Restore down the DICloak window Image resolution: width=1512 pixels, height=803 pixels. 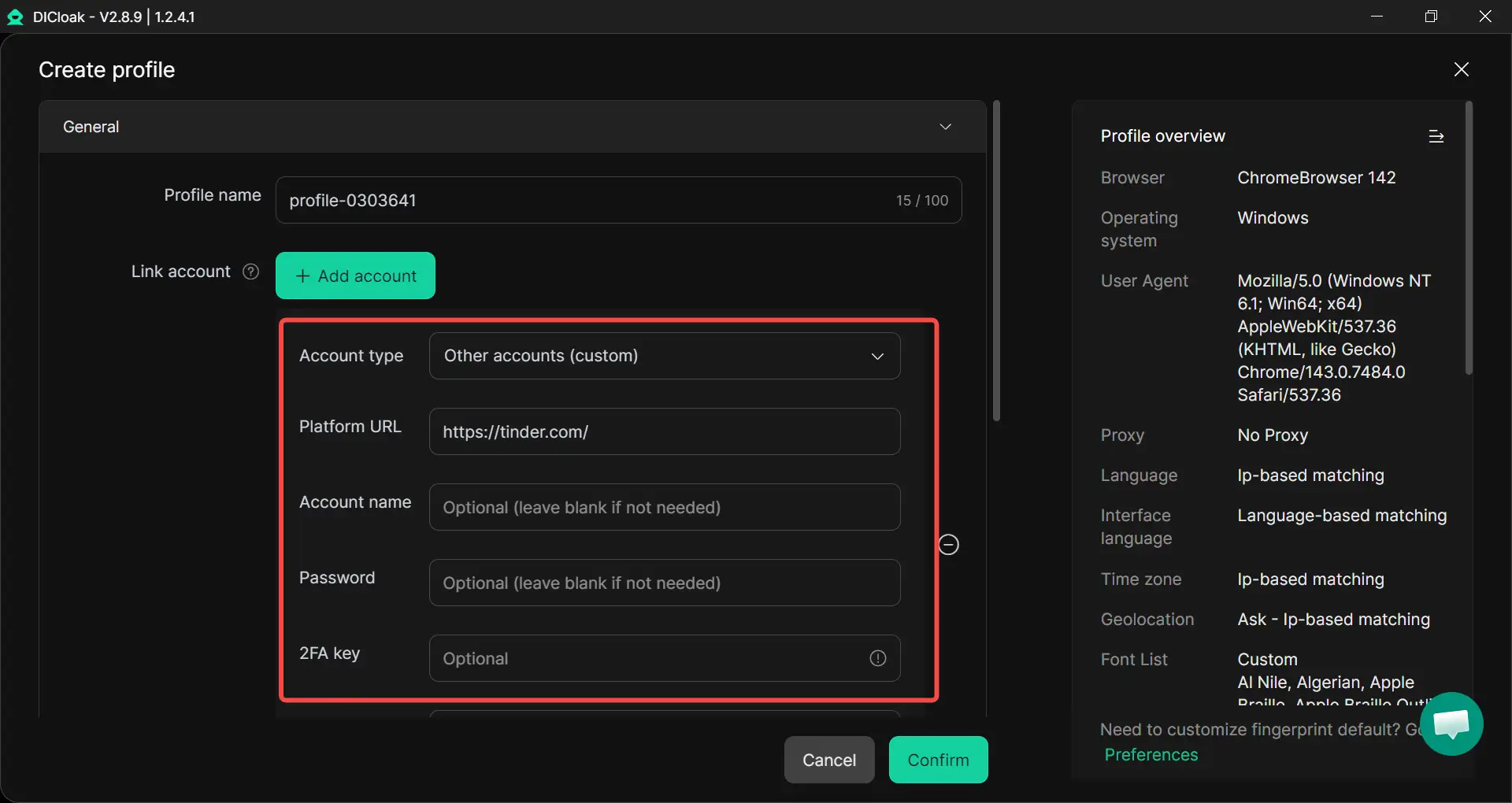click(1431, 17)
